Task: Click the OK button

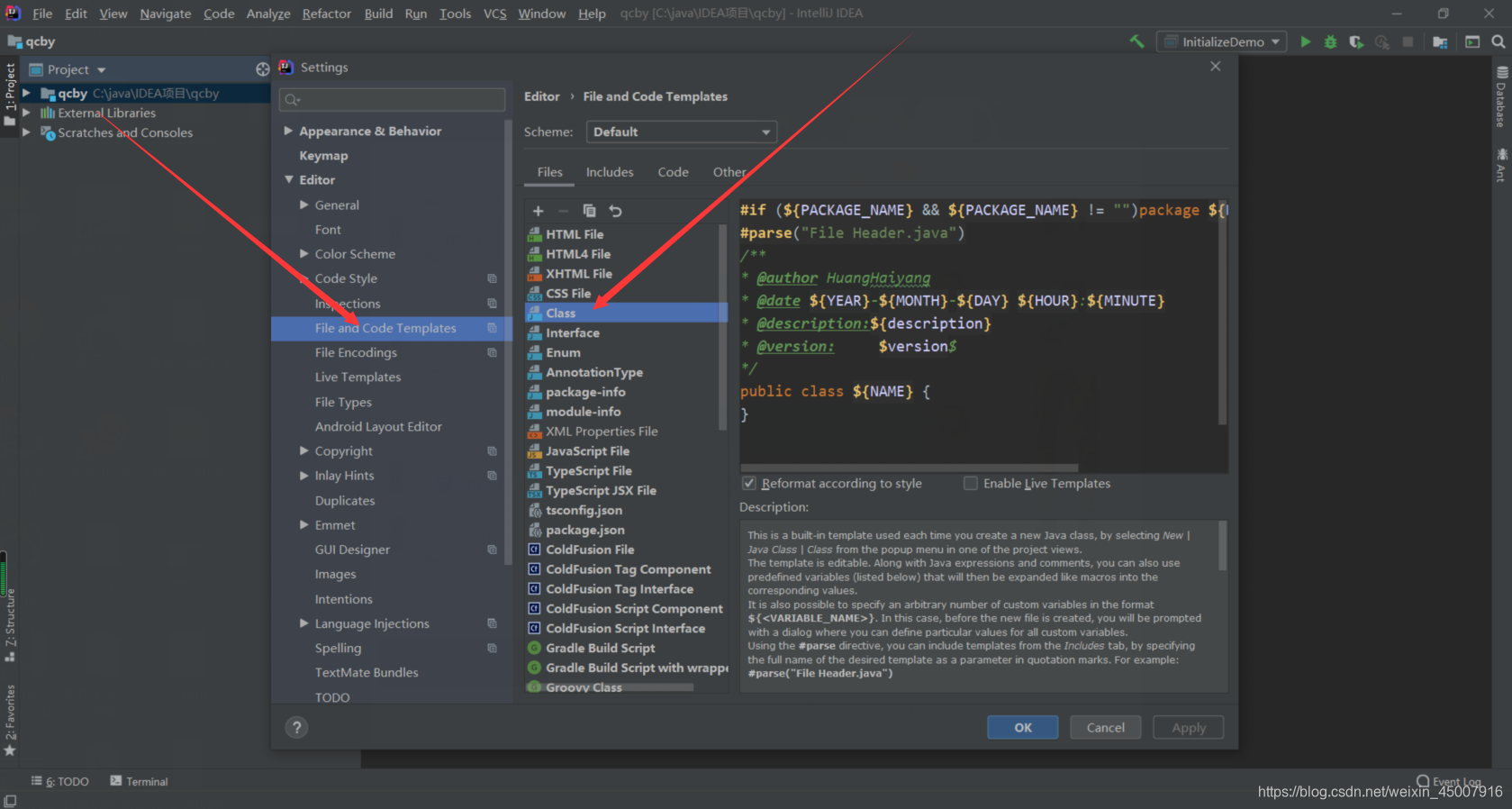Action: point(1023,728)
